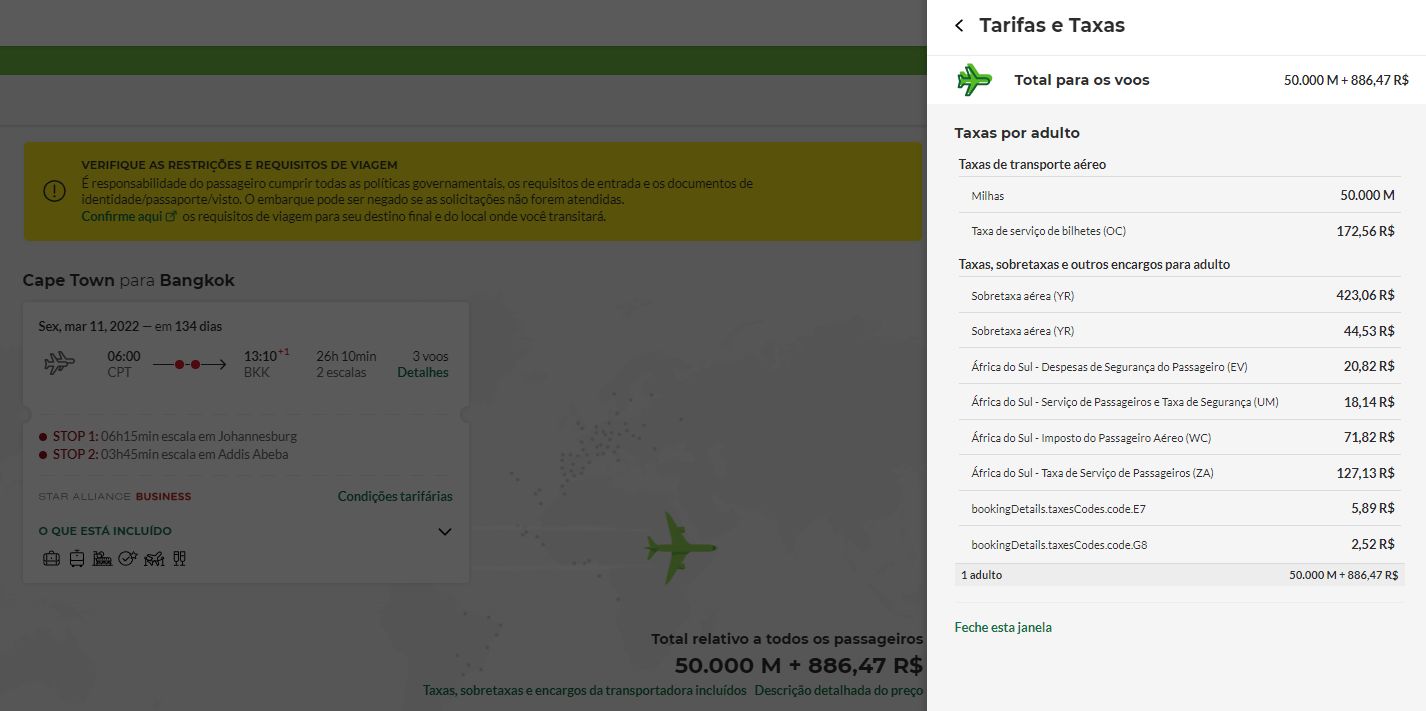Click the 26h 10min duration text

pos(346,356)
